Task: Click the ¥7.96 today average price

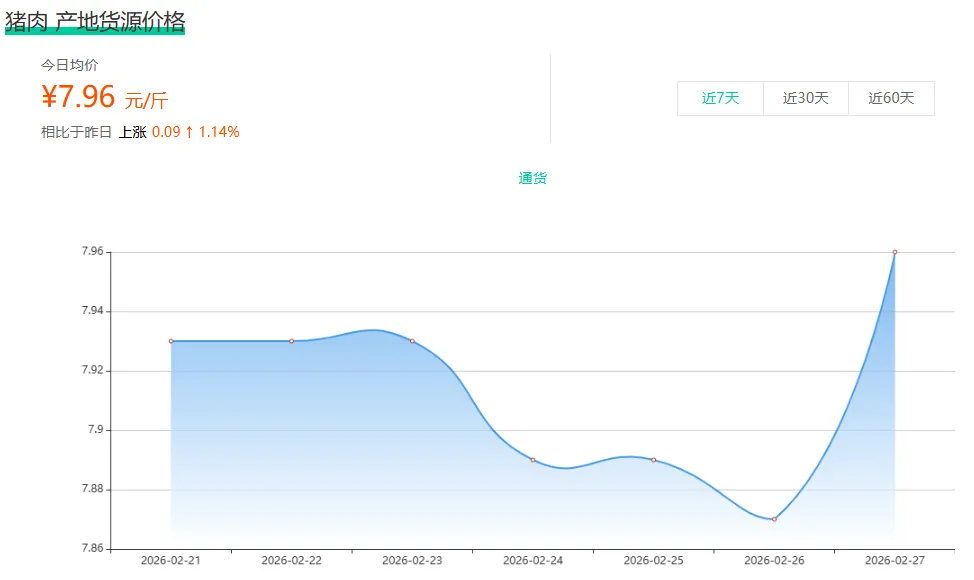Action: [79, 97]
